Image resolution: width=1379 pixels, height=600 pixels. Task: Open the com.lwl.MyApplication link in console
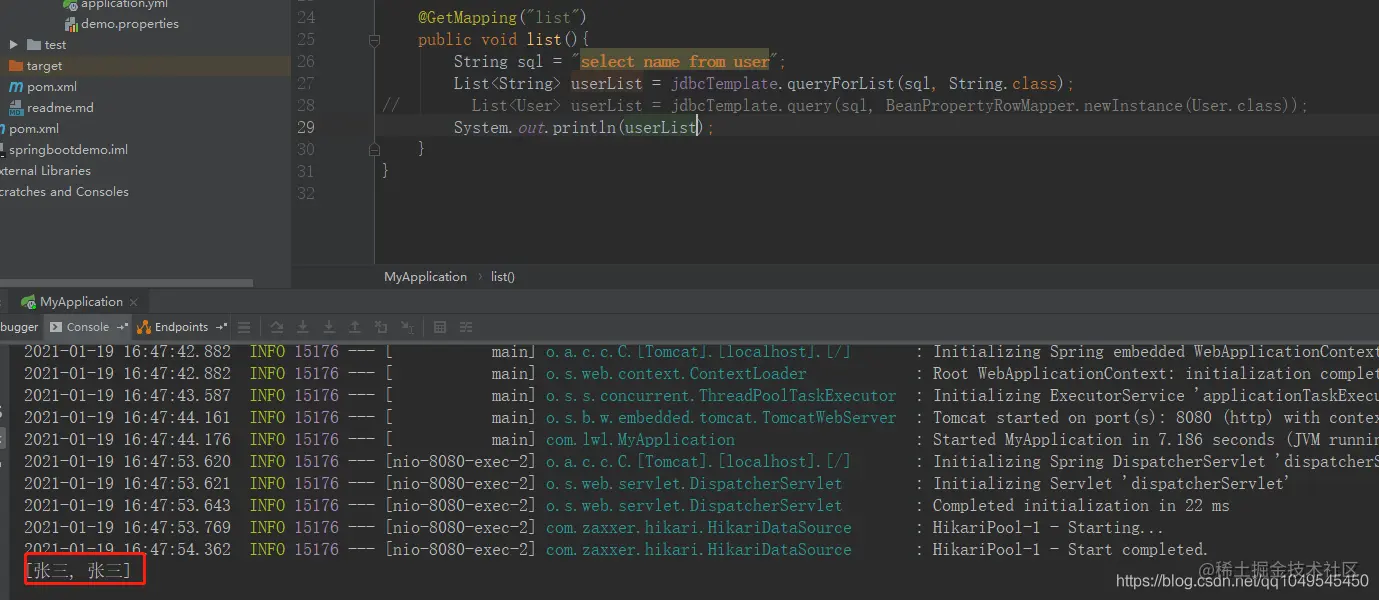tap(640, 440)
